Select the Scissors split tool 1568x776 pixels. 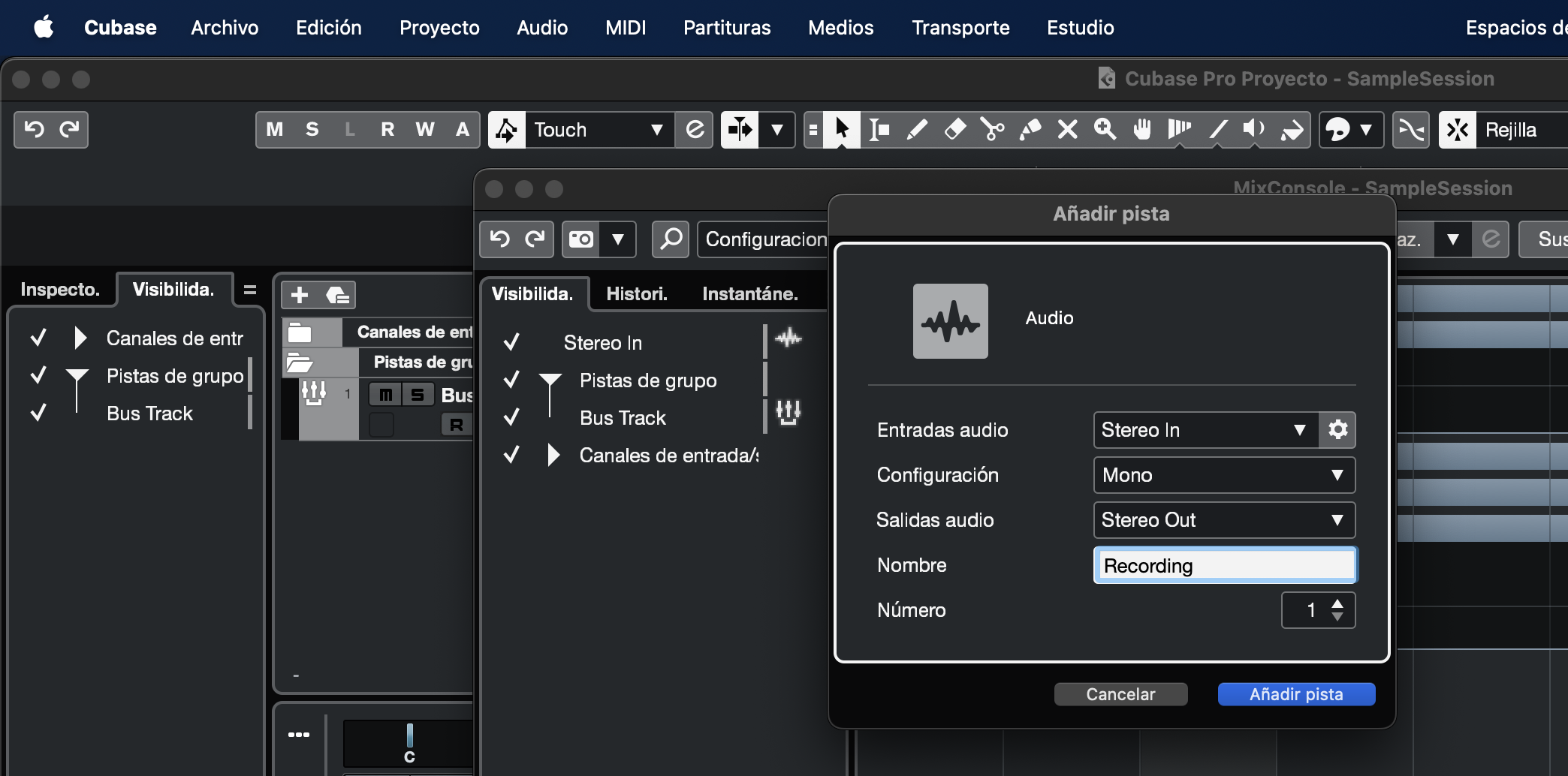pos(992,130)
